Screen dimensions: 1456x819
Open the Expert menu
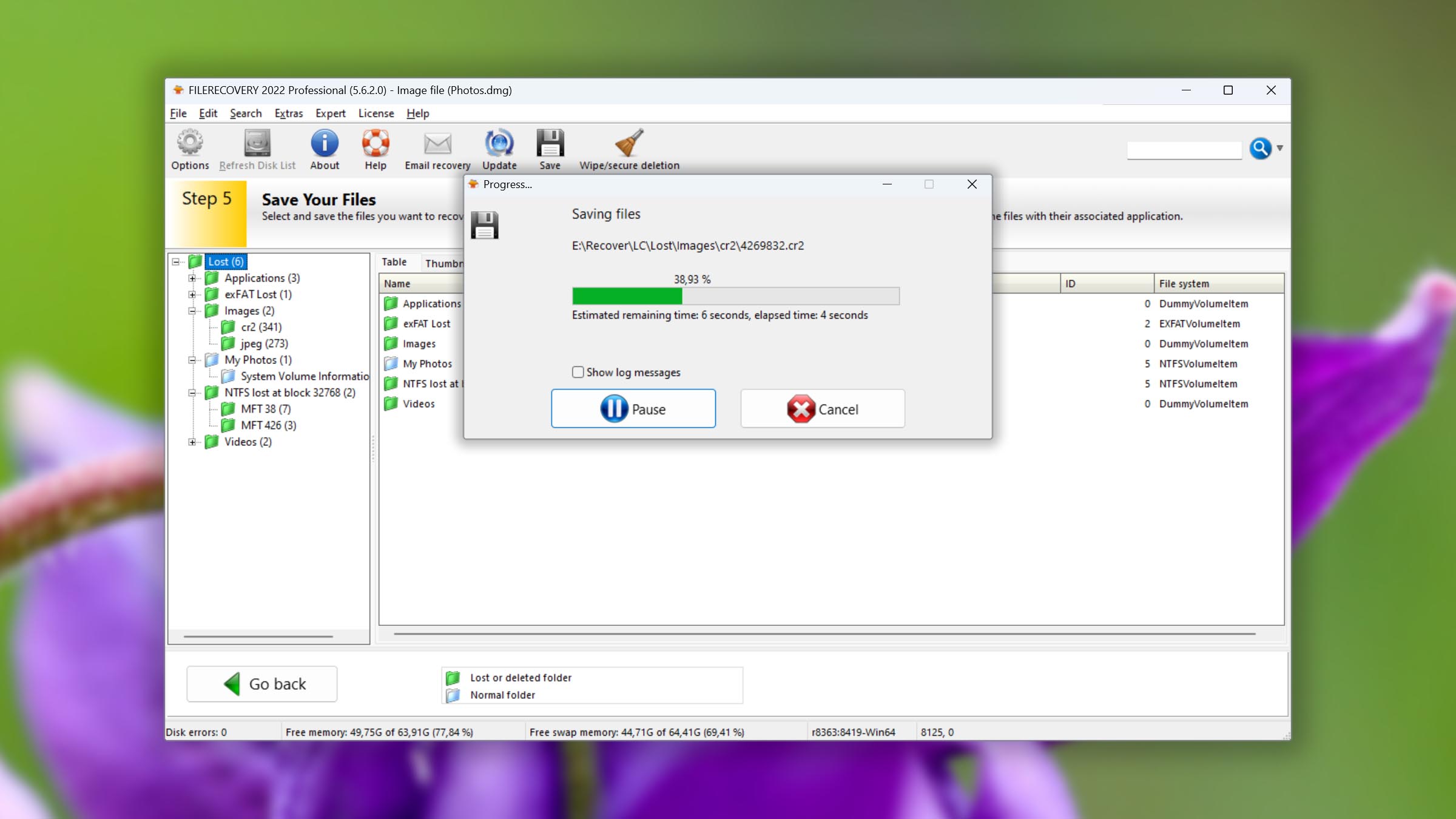point(330,113)
